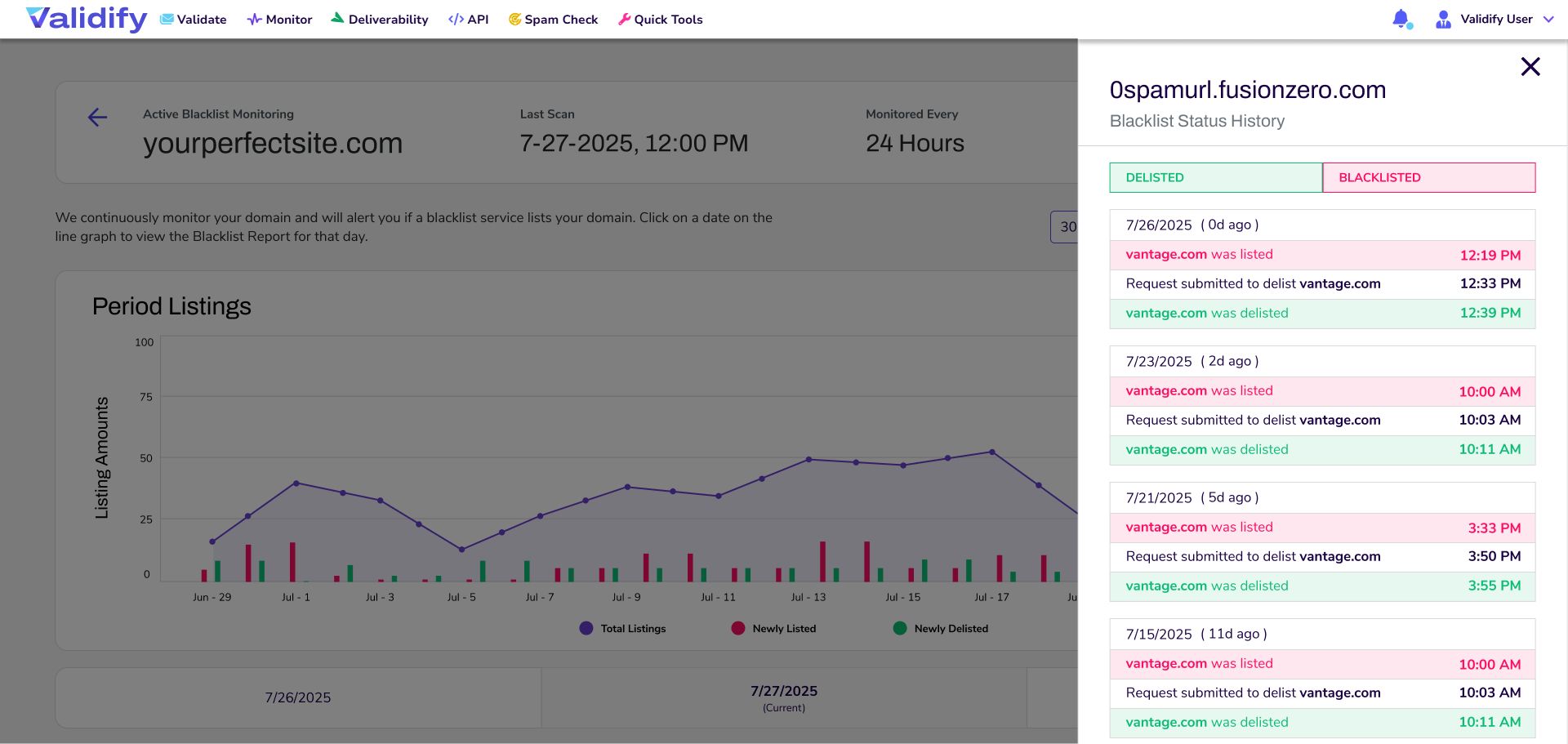Screen dimensions: 1568x744
Task: Close the Blacklist Status History panel
Action: 1530,67
